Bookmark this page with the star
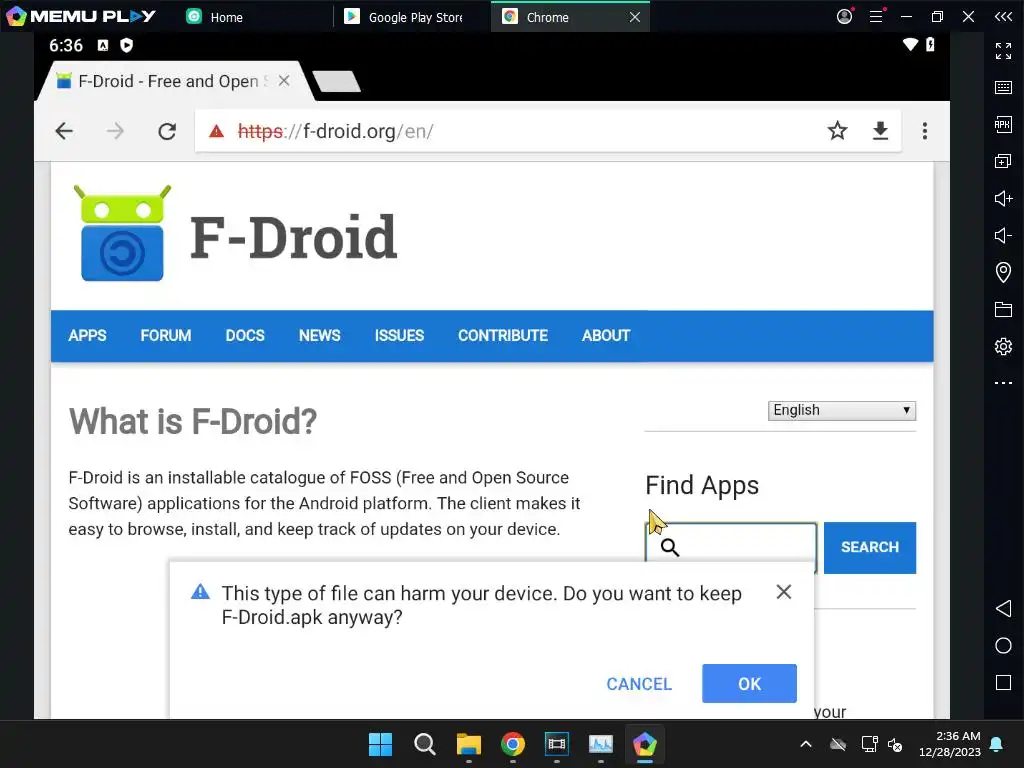Screen dimensions: 1024x768 tap(837, 131)
